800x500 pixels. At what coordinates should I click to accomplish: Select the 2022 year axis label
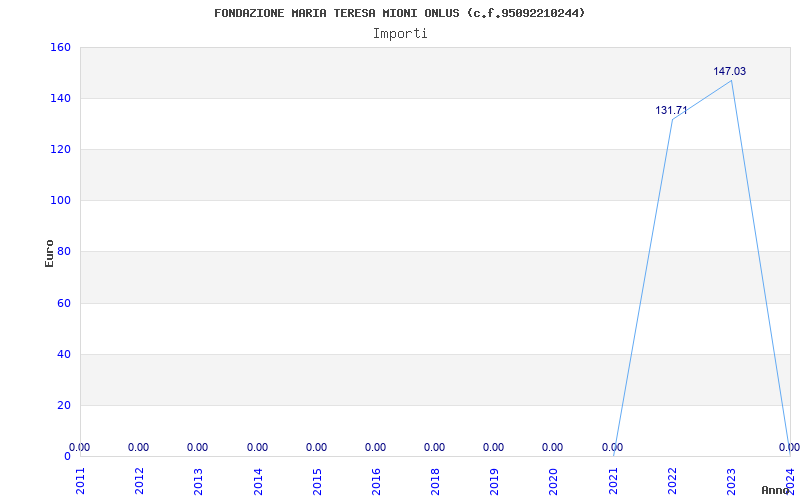672,481
